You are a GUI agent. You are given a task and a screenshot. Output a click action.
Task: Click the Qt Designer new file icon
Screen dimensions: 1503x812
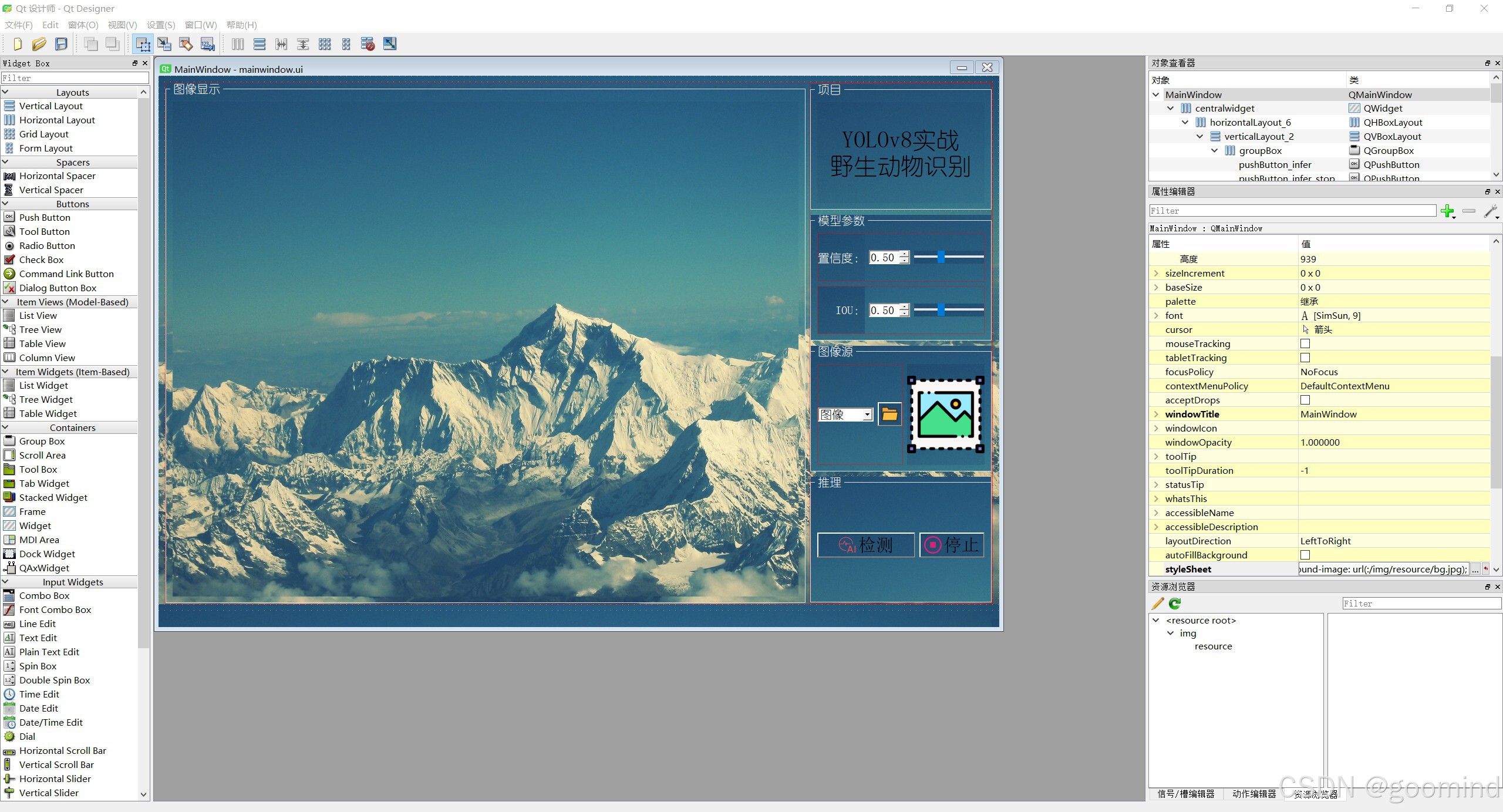(17, 43)
